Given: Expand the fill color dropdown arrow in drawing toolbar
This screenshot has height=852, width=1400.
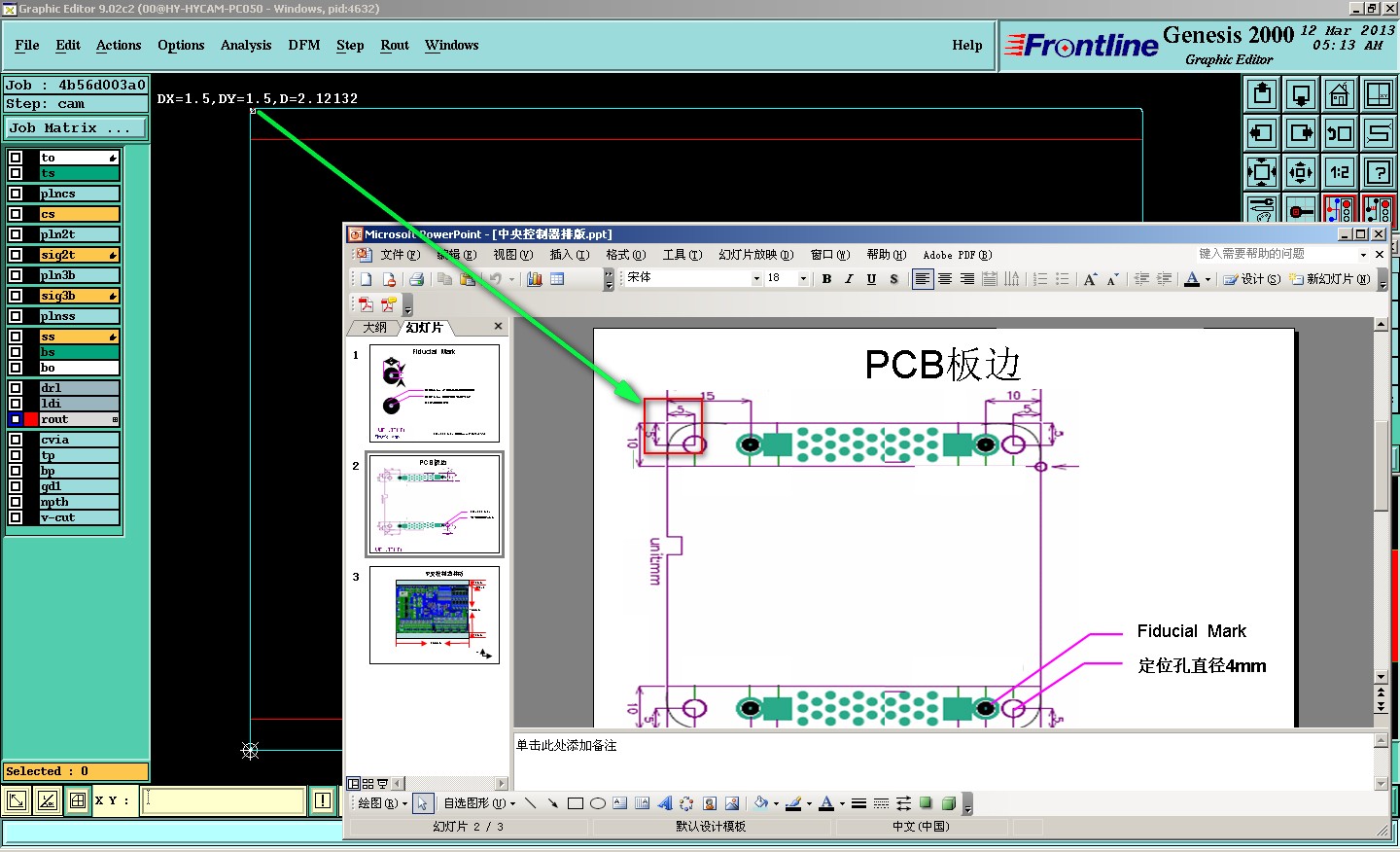Looking at the screenshot, I should (x=776, y=803).
